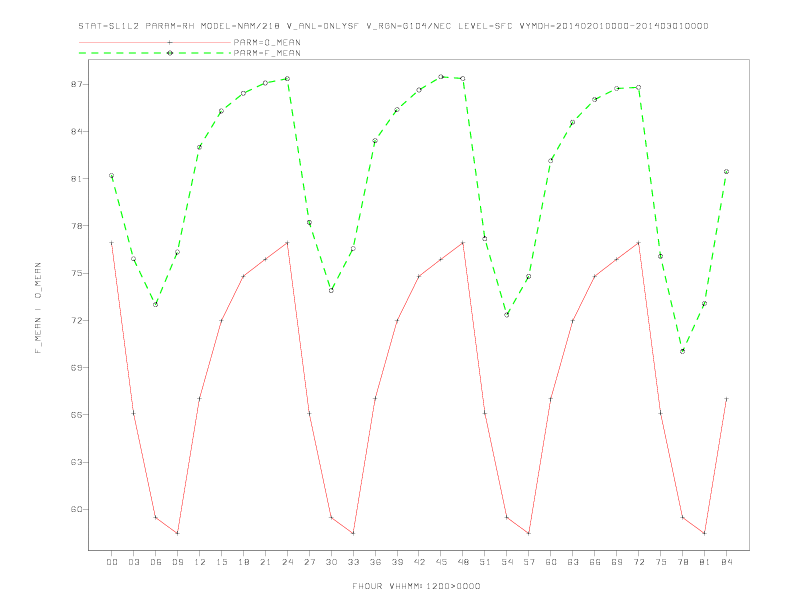
Task: Click the x-axis forecast hour label 18
Action: tap(243, 562)
